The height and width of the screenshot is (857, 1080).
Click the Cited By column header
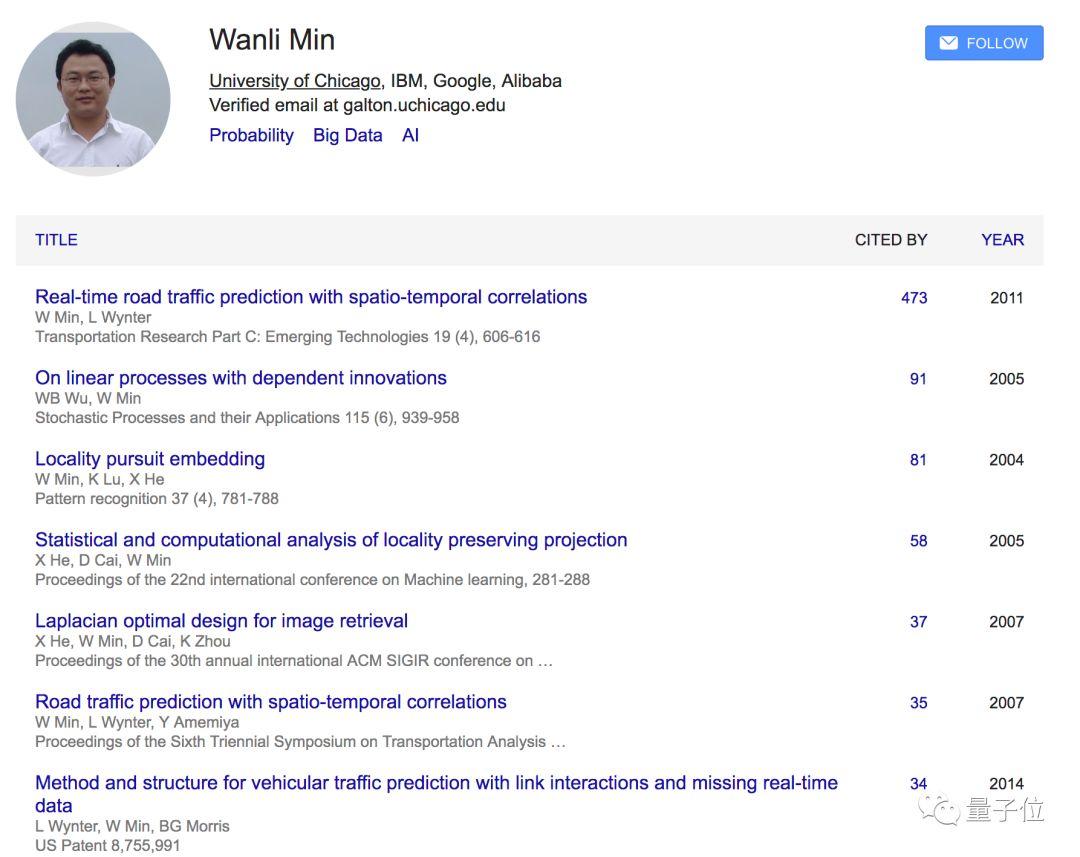pyautogui.click(x=890, y=240)
